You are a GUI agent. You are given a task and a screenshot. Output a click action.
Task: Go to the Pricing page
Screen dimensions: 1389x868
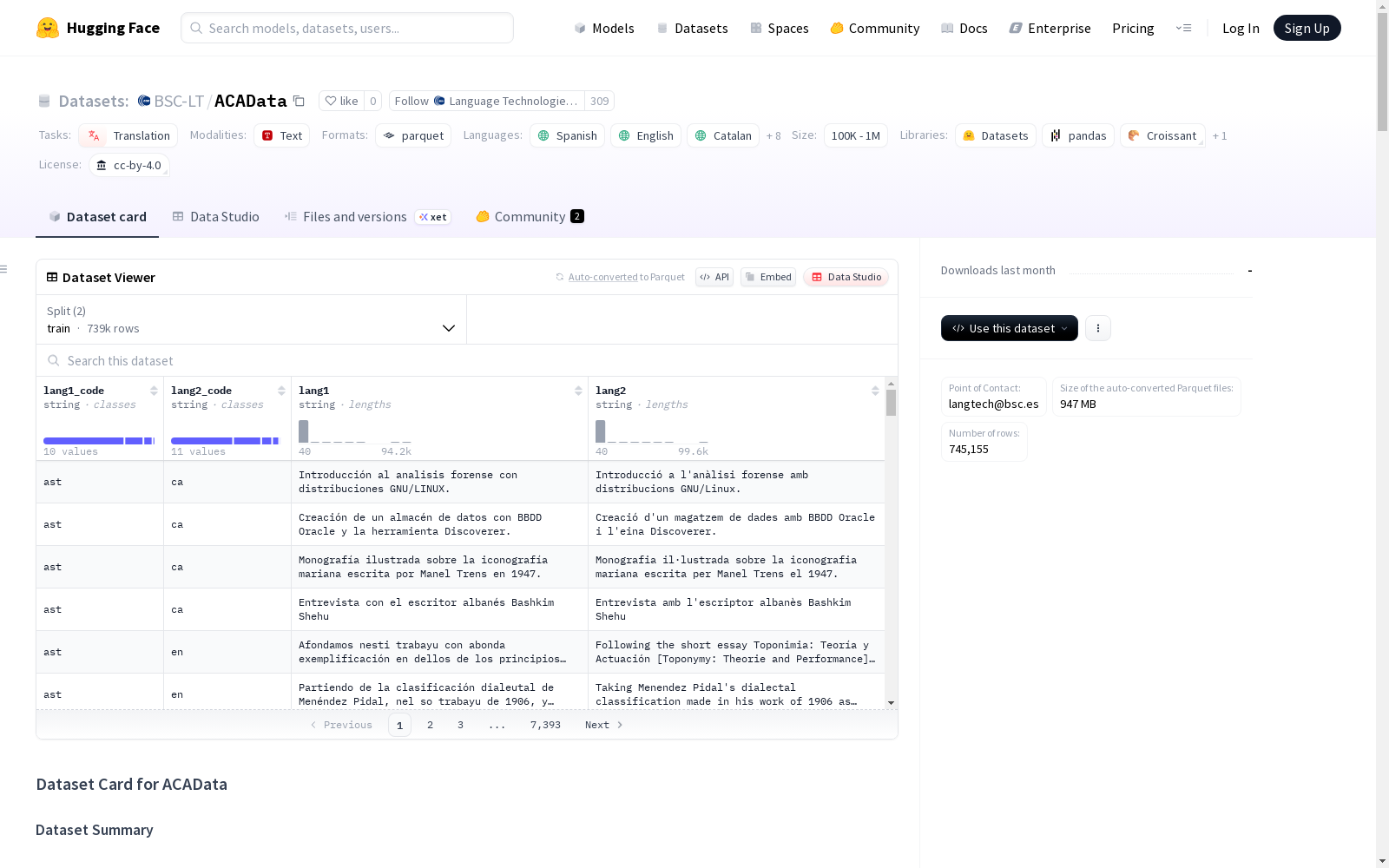tap(1133, 28)
